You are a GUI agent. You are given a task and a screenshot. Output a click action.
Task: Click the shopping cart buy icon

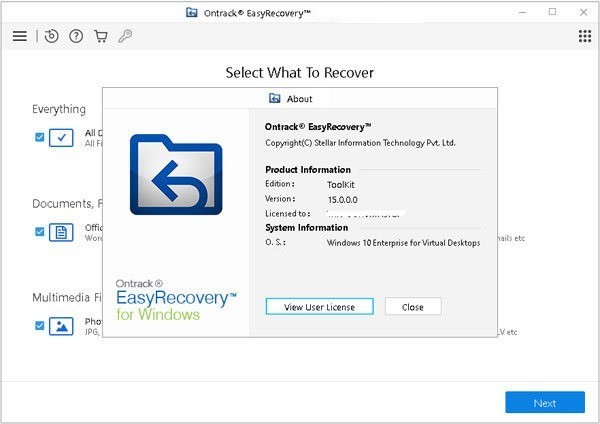click(x=100, y=36)
